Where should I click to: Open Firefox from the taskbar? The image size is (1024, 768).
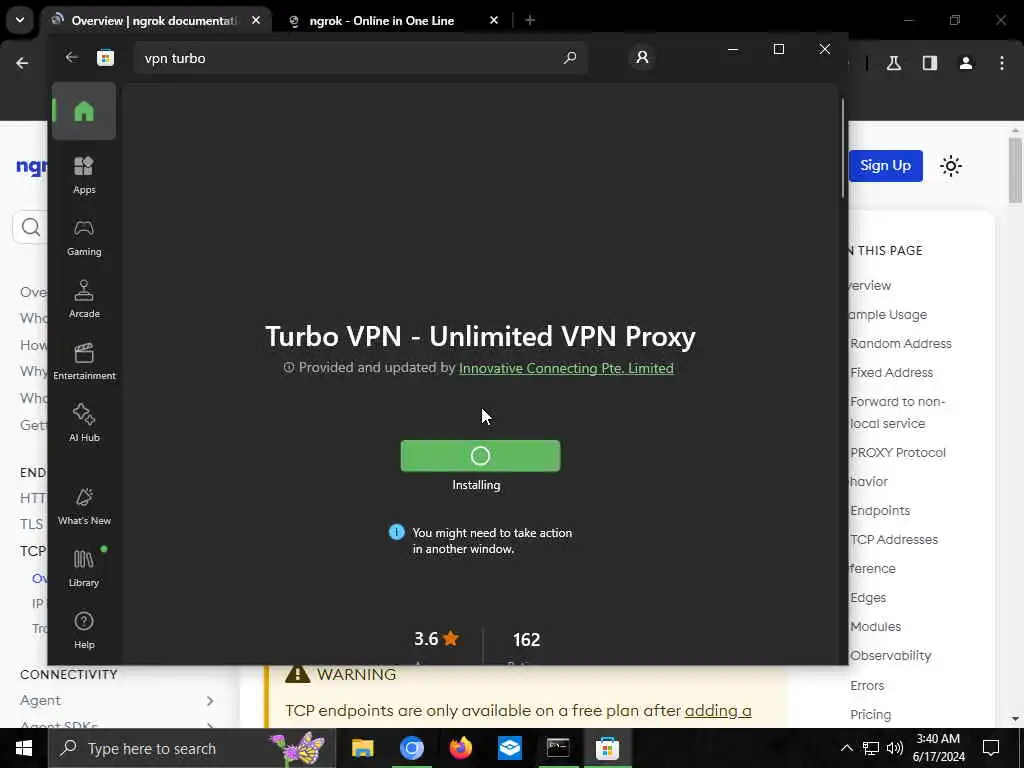460,748
